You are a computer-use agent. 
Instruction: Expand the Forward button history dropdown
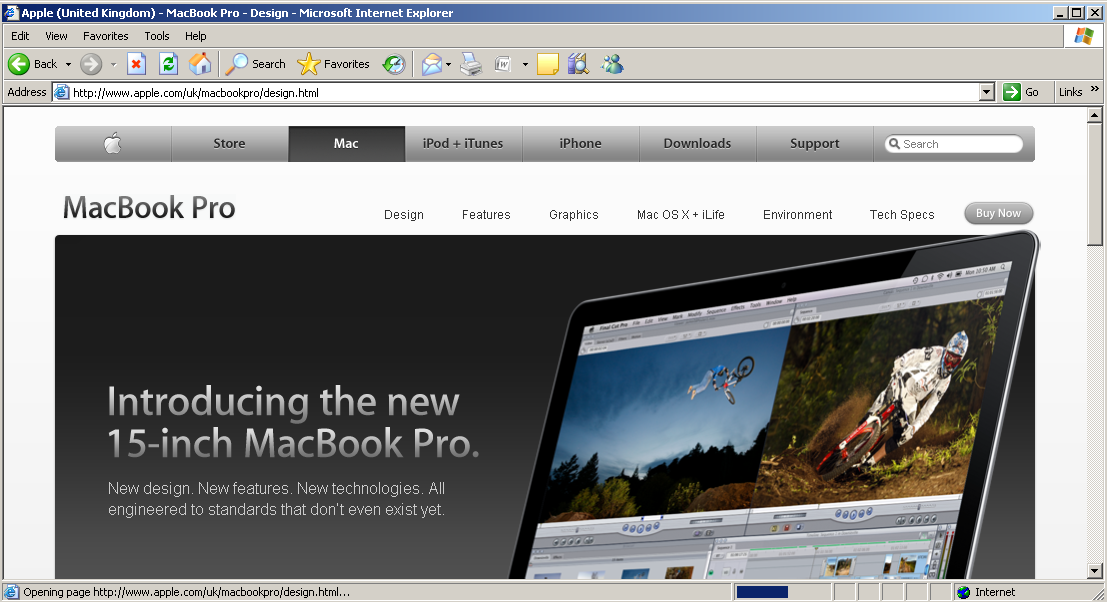coord(113,64)
